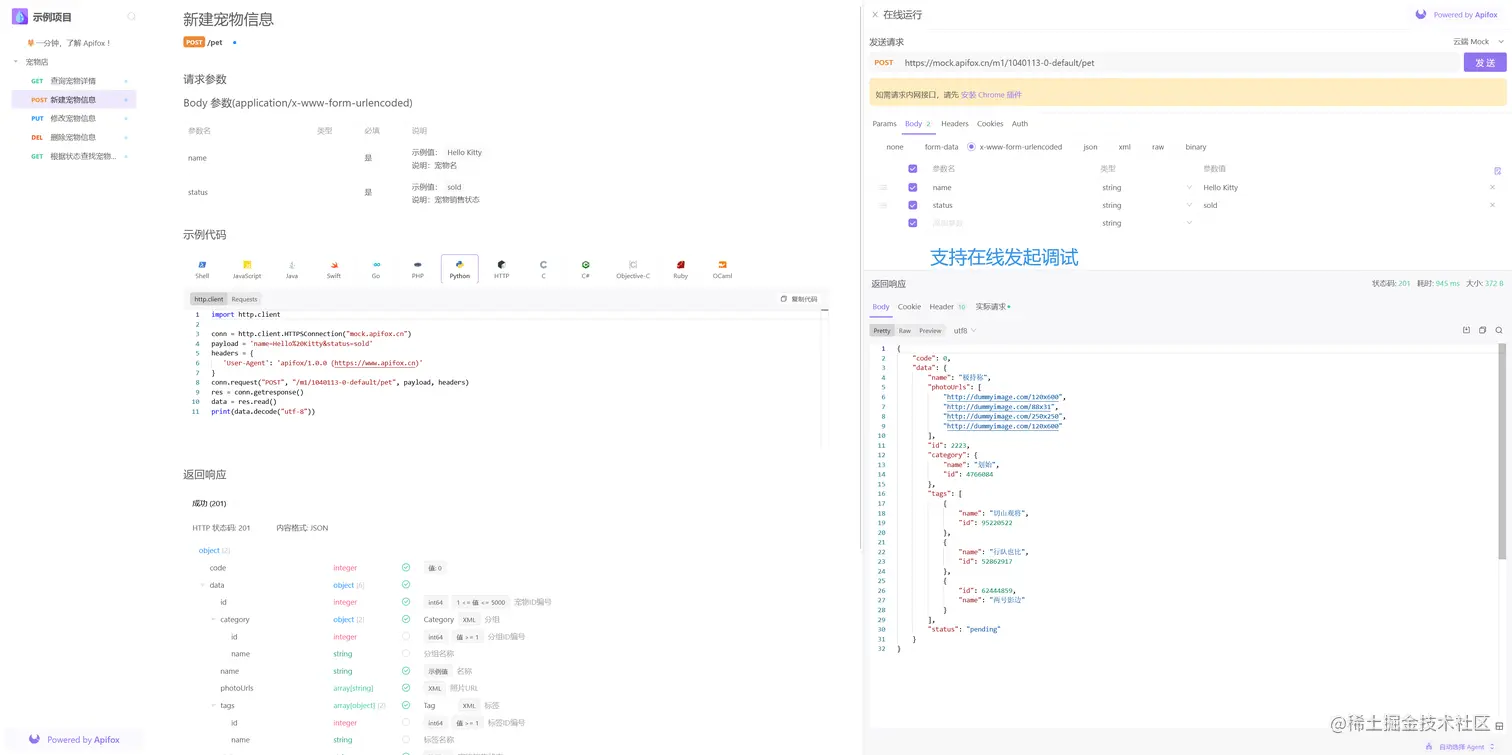Viewport: 1512px width, 755px height.
Task: Delete the status parameter row
Action: coord(1493,205)
